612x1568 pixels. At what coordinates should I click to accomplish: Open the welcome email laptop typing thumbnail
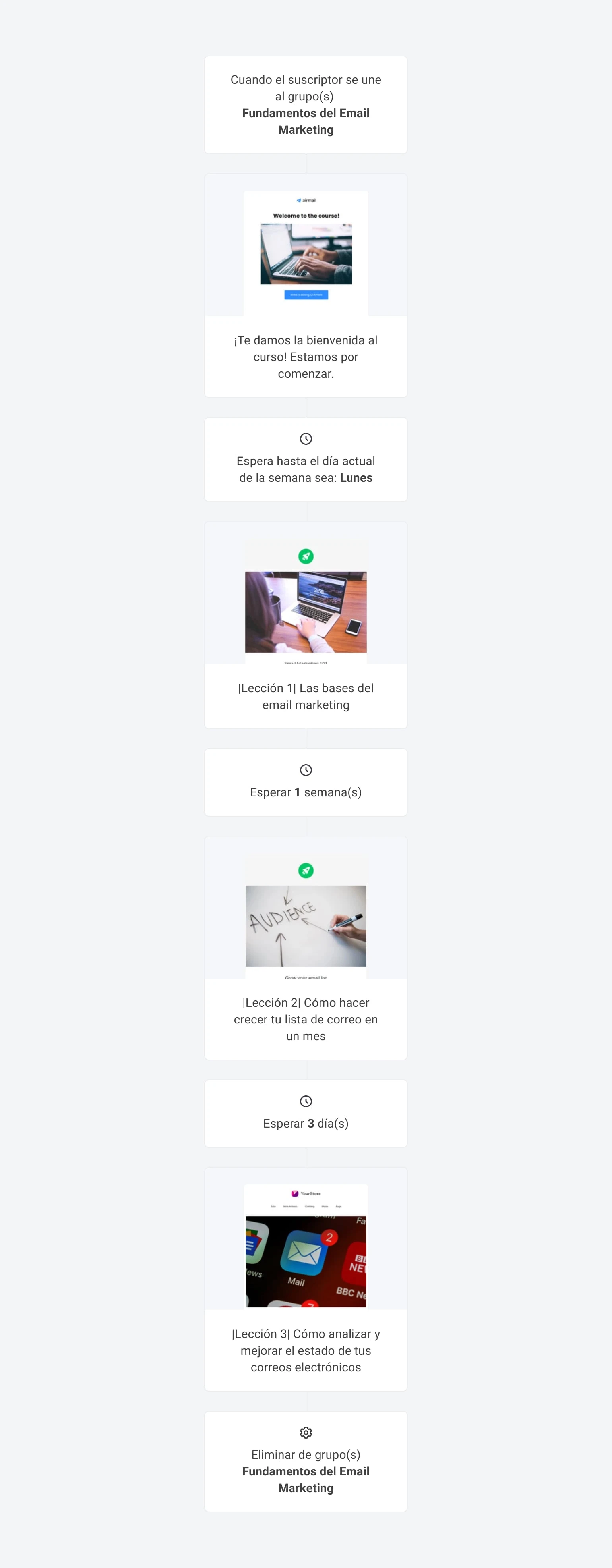tap(306, 254)
